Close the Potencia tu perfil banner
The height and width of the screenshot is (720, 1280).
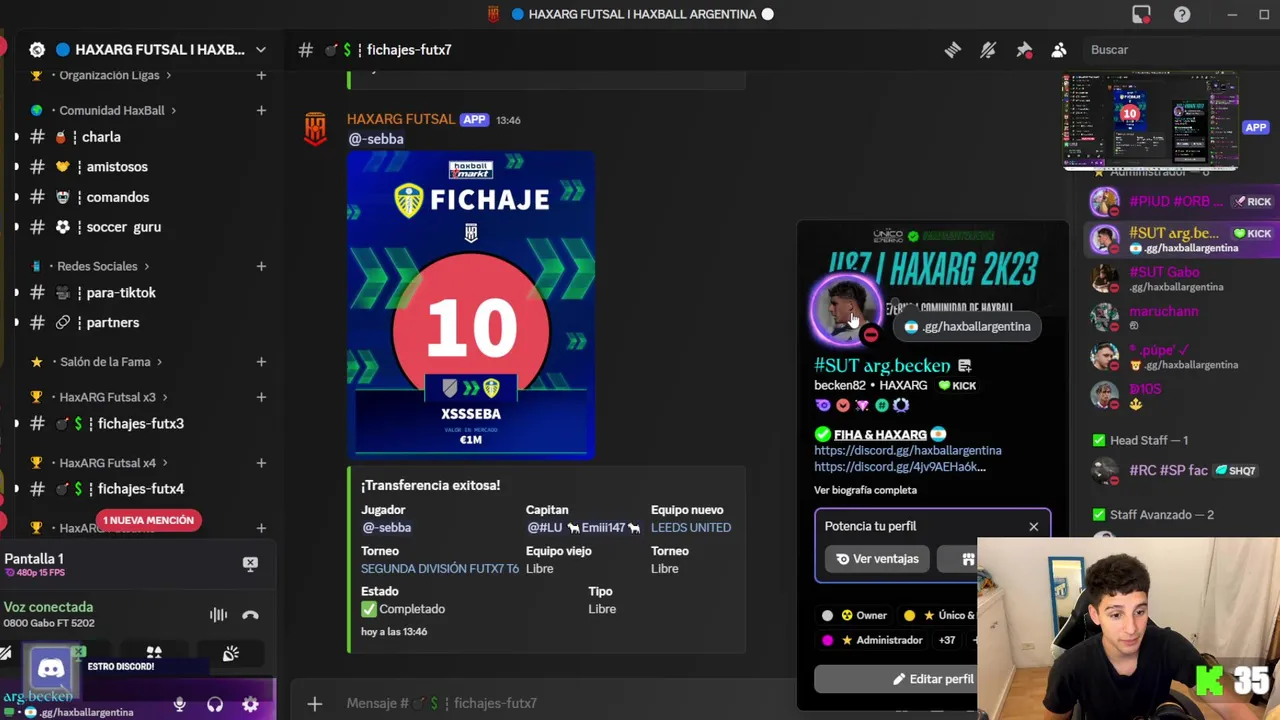point(1033,526)
